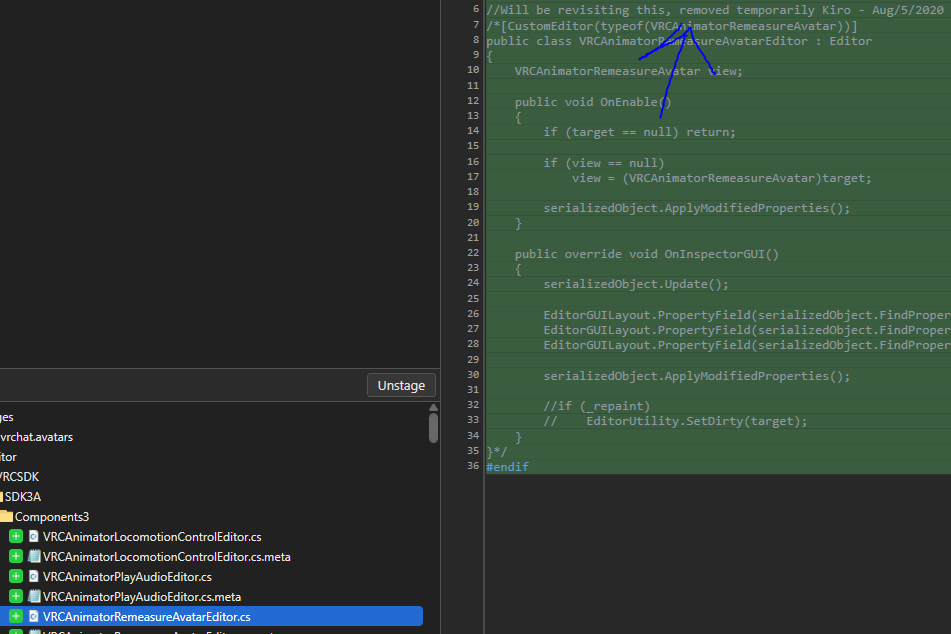Image resolution: width=951 pixels, height=634 pixels.
Task: Click green added icon for VRCAnimatorLocomotionControlEditor.cs.meta
Action: pos(16,557)
